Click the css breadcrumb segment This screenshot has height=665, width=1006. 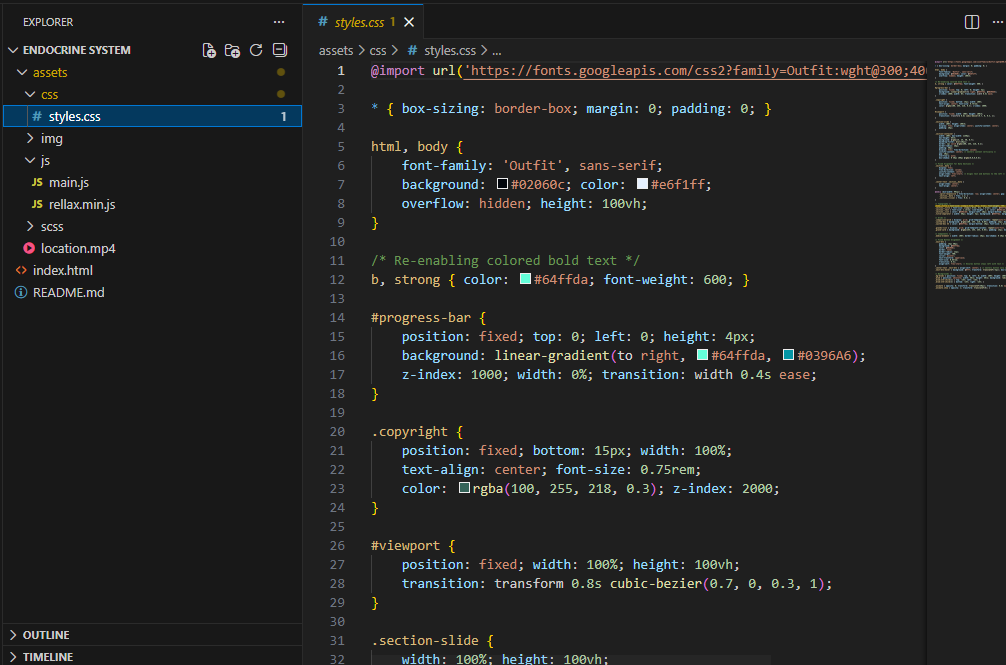(x=376, y=49)
